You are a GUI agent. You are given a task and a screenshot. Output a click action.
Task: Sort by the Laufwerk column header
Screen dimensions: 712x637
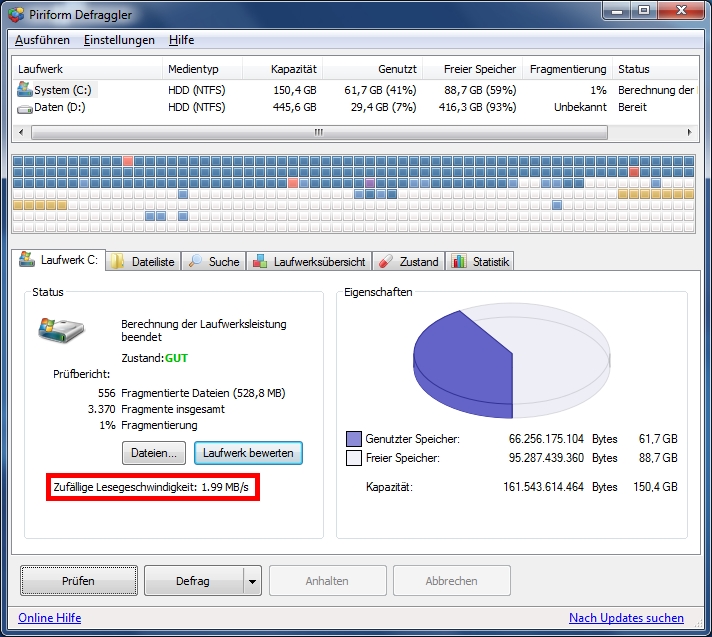(87, 69)
